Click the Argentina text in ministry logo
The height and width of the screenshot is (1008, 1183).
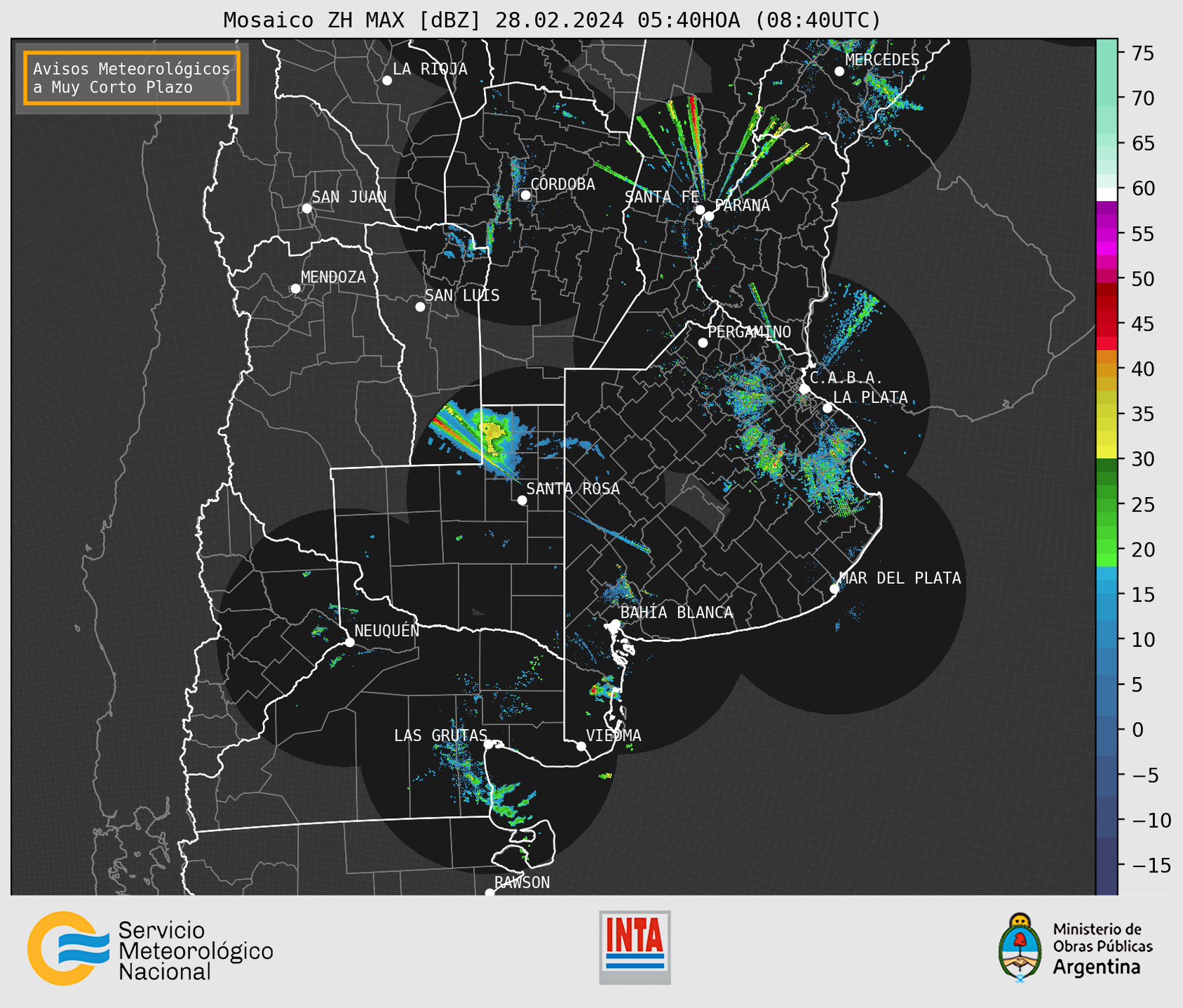coord(1097,967)
